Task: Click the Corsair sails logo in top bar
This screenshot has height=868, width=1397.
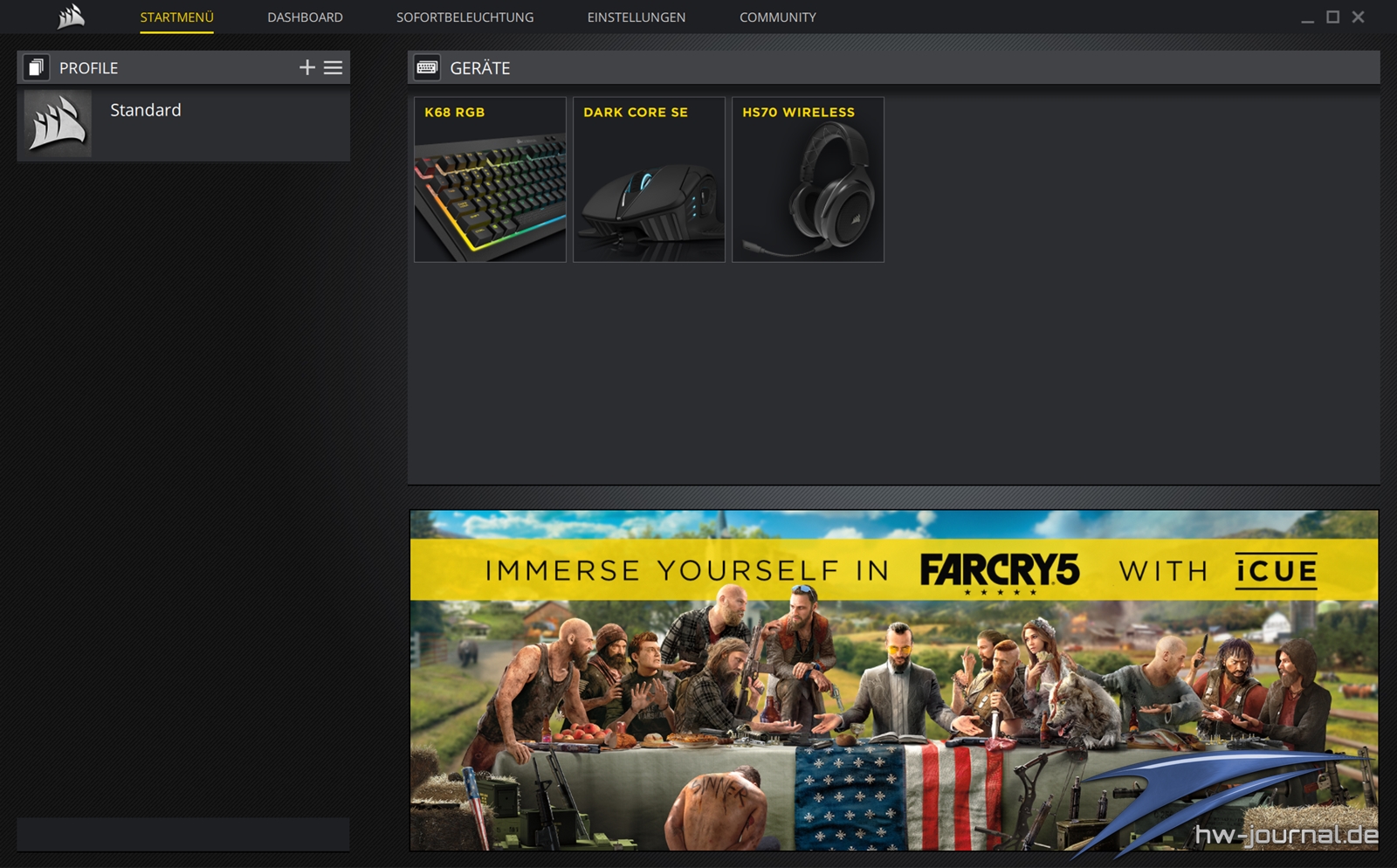Action: coord(71,17)
